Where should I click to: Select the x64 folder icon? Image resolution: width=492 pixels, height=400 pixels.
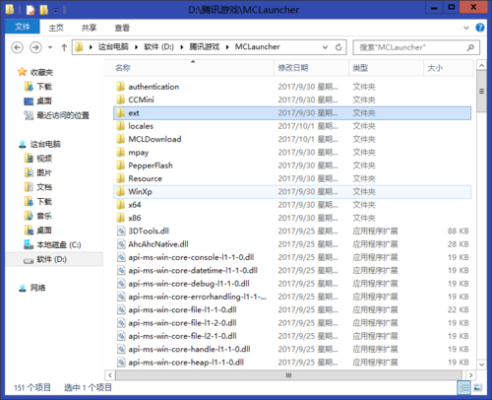point(121,205)
